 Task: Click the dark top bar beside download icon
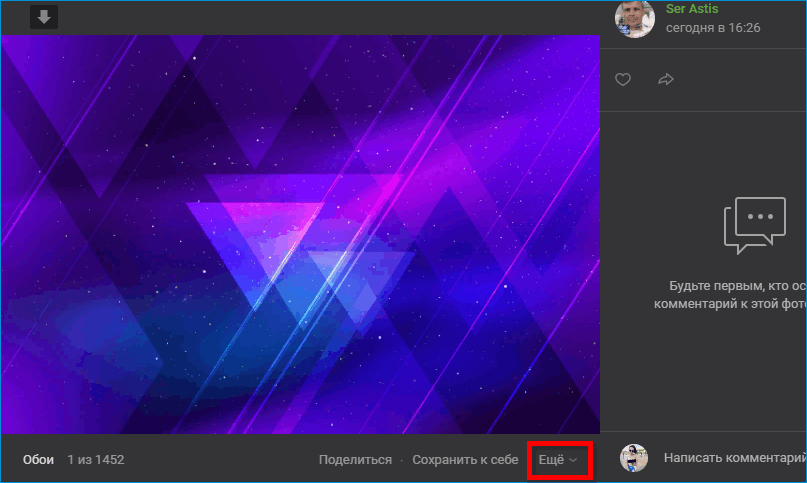point(300,16)
